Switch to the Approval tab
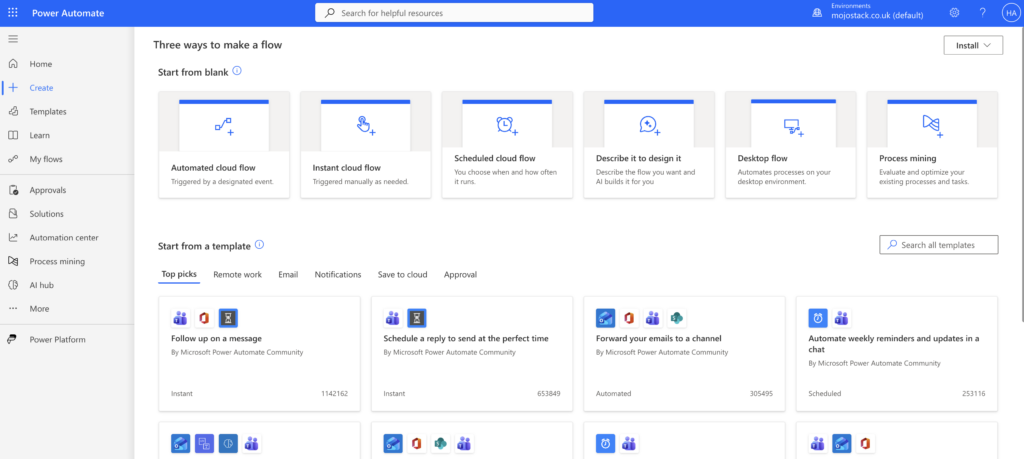 (460, 275)
